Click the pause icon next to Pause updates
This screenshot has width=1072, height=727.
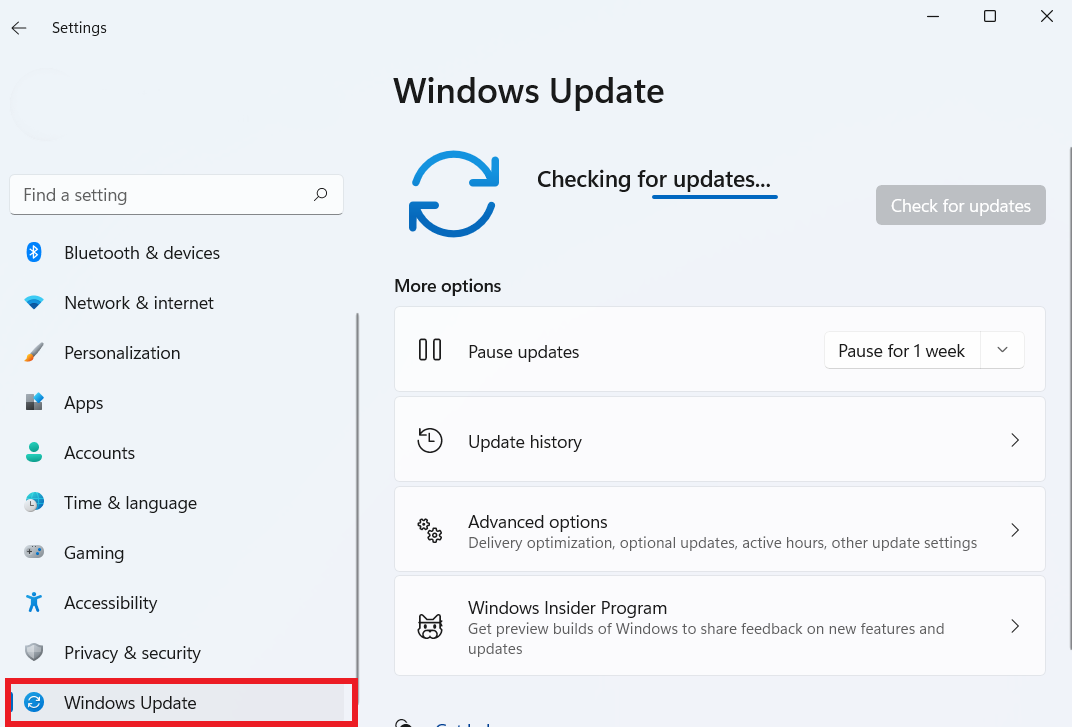pyautogui.click(x=430, y=349)
